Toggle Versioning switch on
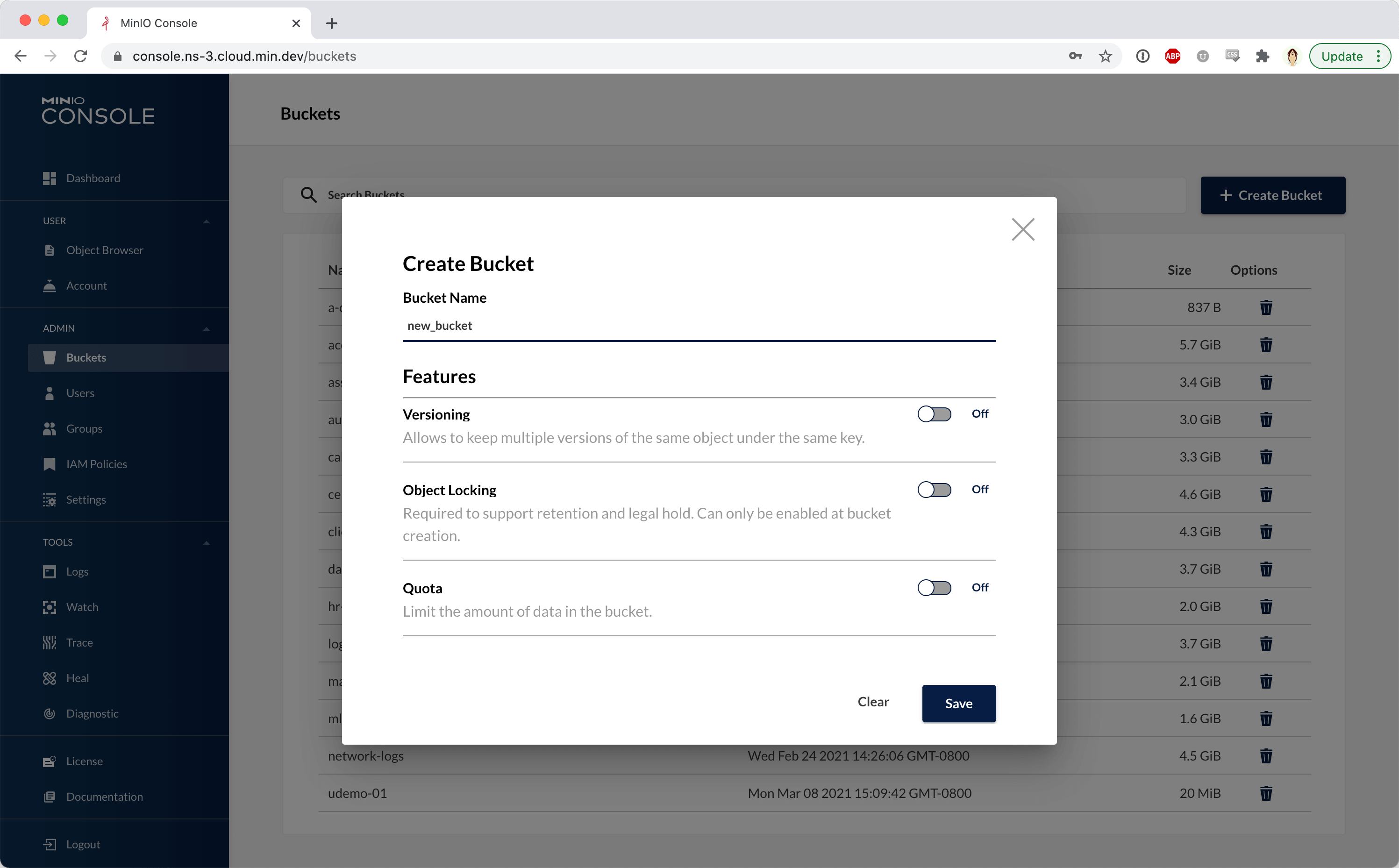Viewport: 1399px width, 868px height. tap(934, 414)
